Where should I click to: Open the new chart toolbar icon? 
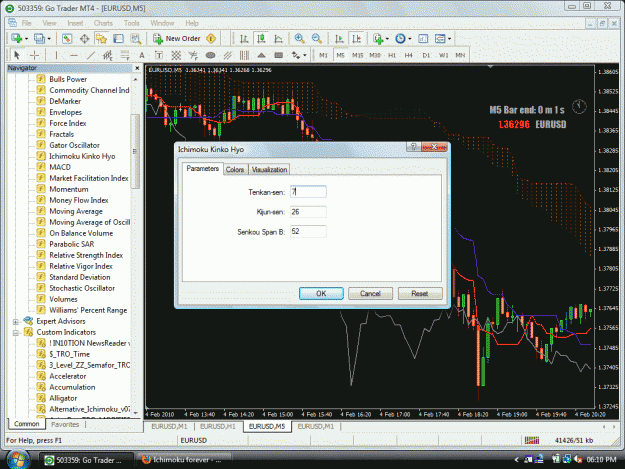(16, 39)
